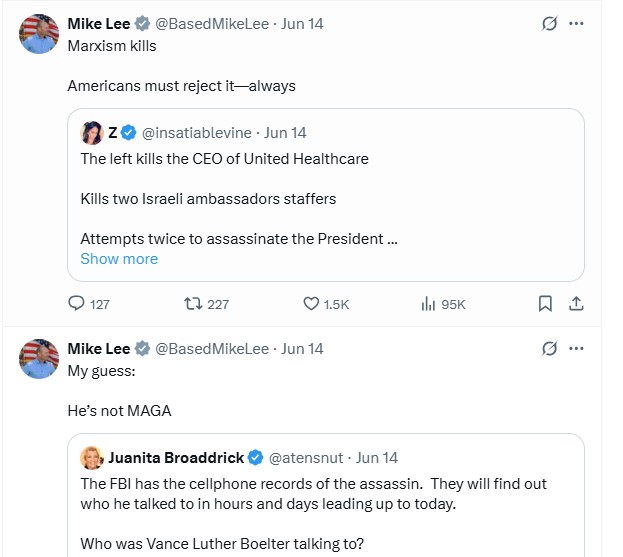Bookmark the first Mike Lee tweet

click(545, 304)
